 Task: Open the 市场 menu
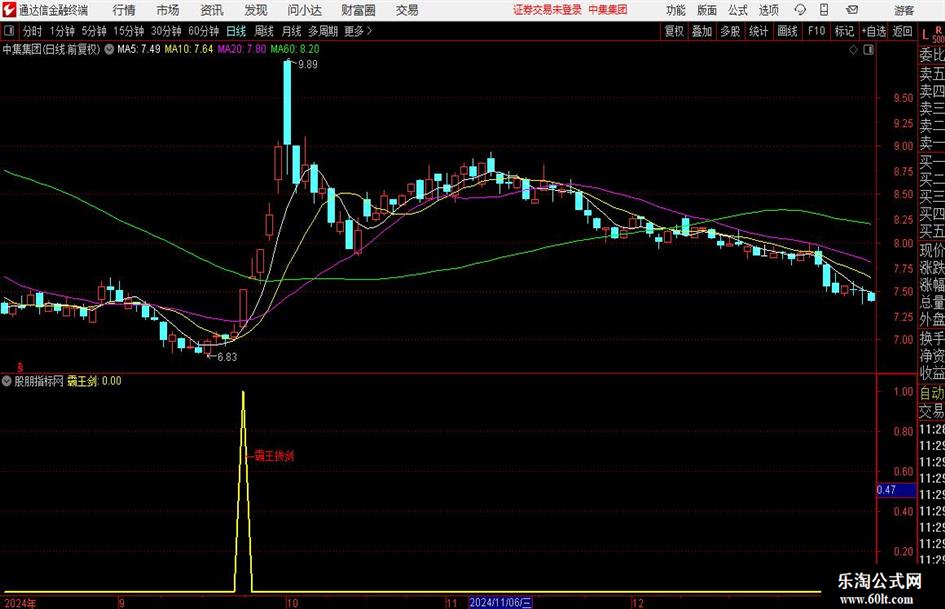168,10
